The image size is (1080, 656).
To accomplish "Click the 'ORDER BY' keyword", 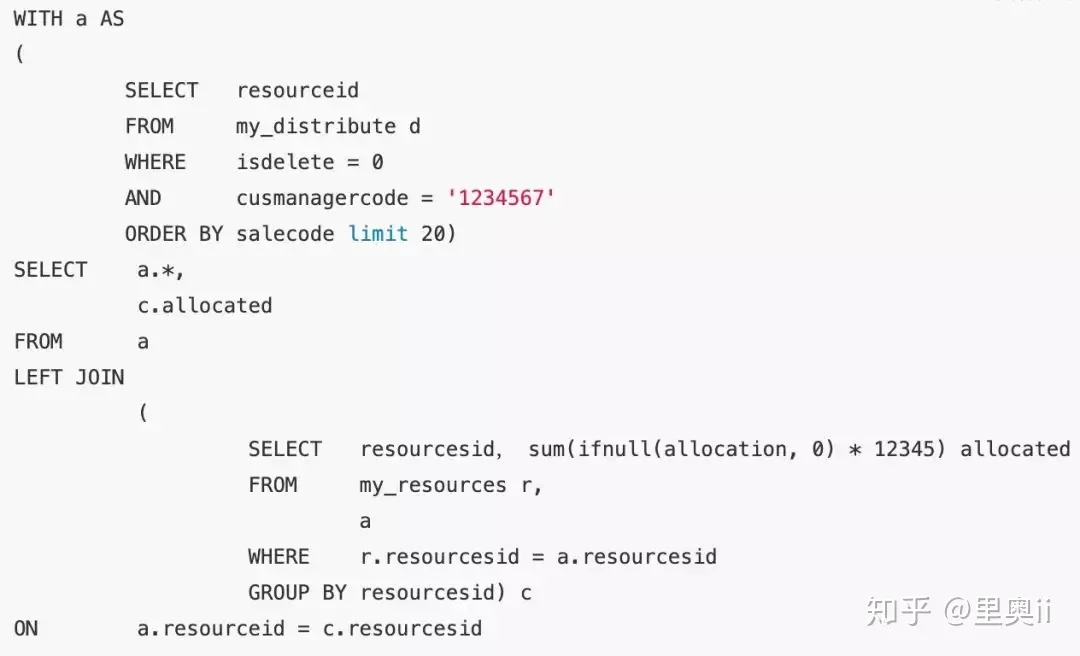I will tap(174, 234).
